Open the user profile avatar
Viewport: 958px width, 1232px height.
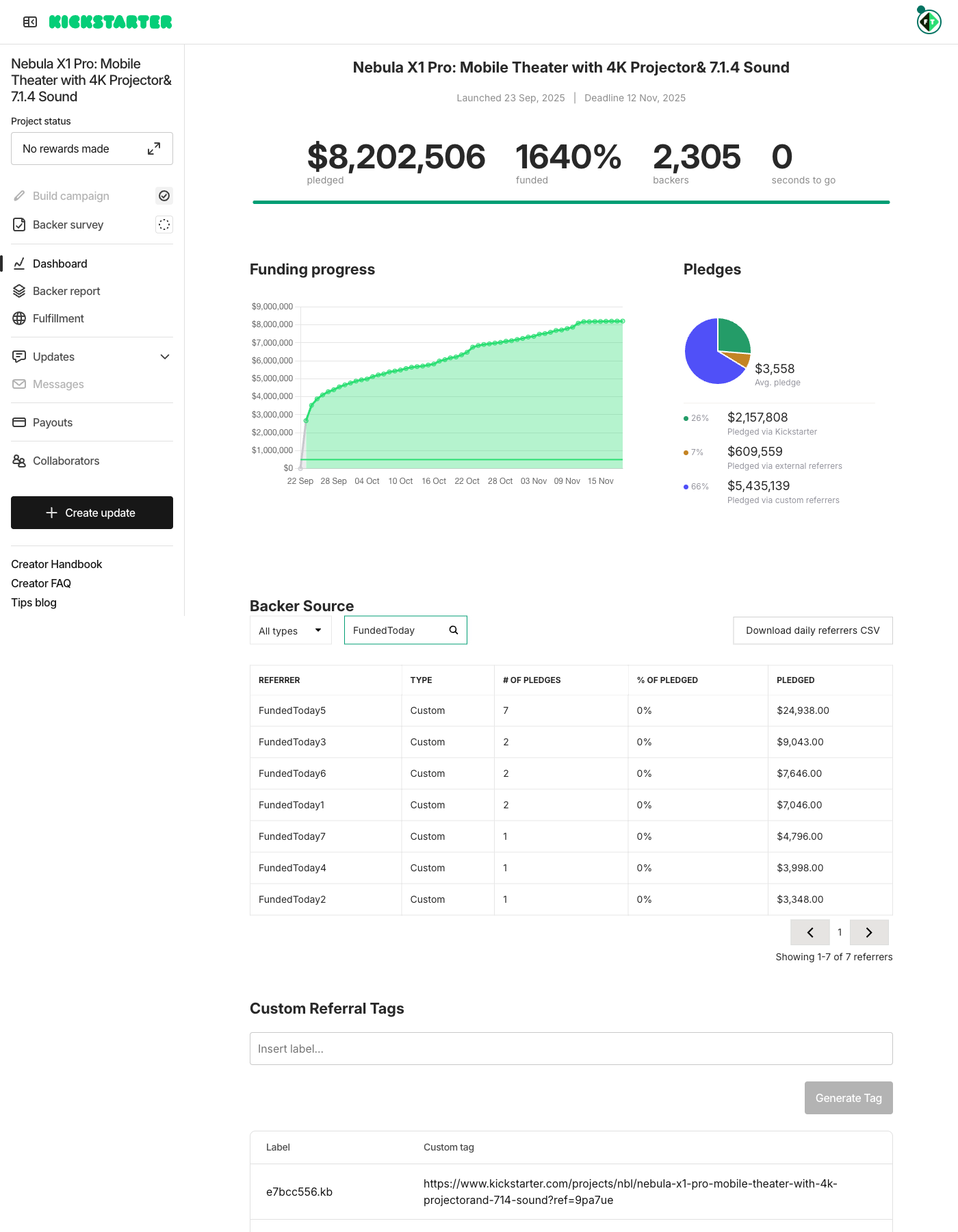[929, 22]
